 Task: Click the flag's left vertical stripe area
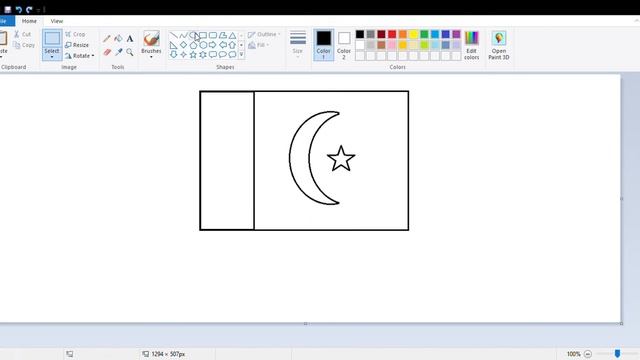coord(227,160)
